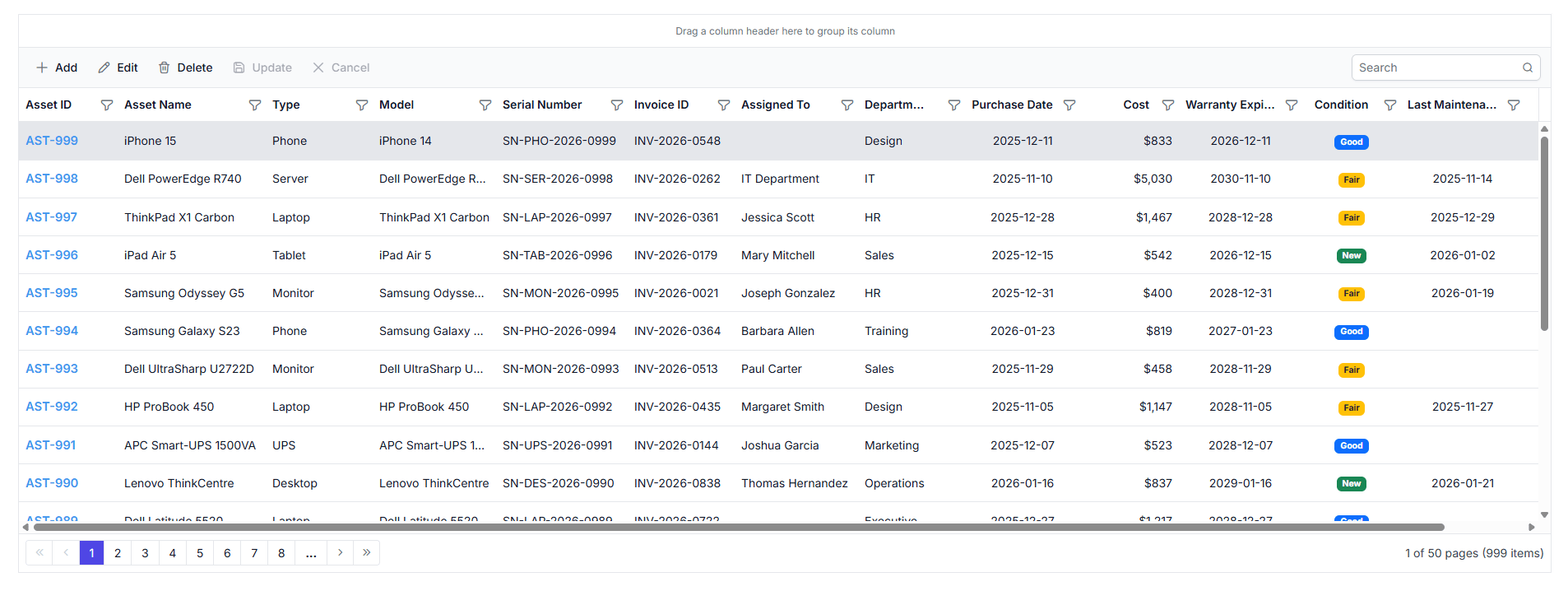
Task: Go to page 6
Action: [x=227, y=553]
